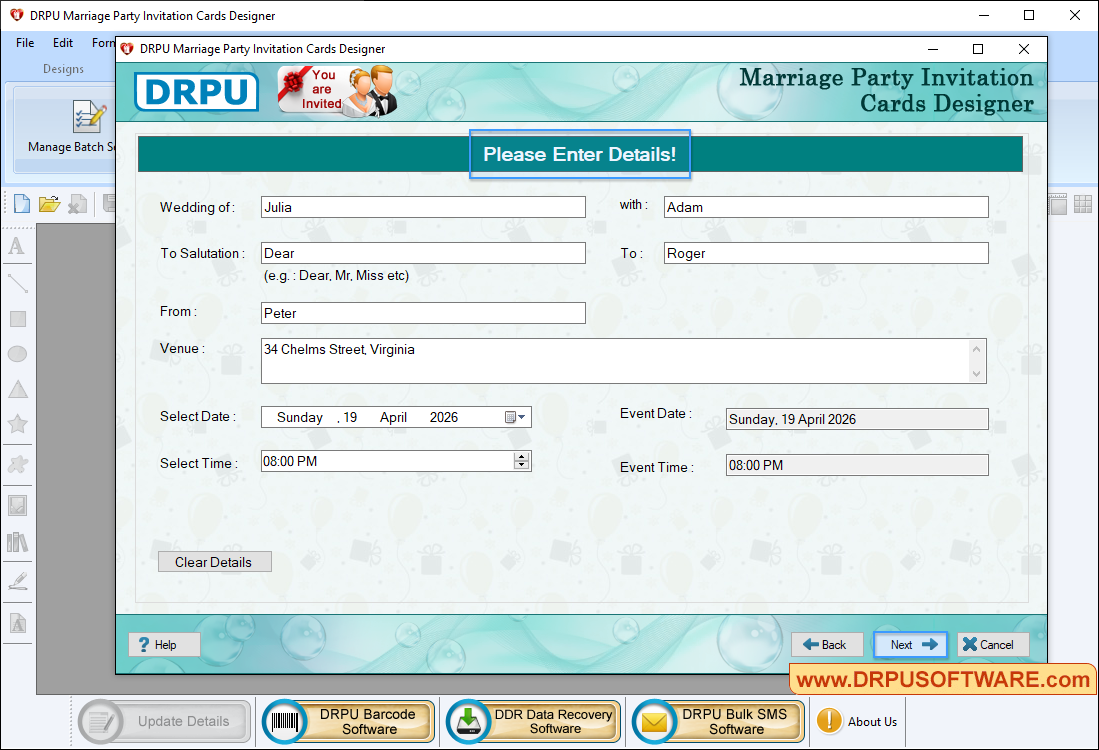Select the Signature pen tool in the sidebar
Image resolution: width=1099 pixels, height=750 pixels.
17,580
